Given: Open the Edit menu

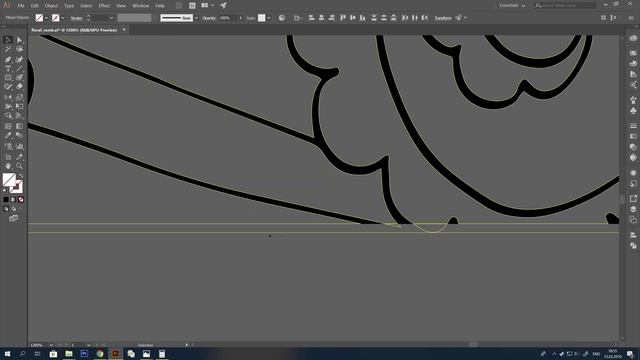Looking at the screenshot, I should click(34, 6).
